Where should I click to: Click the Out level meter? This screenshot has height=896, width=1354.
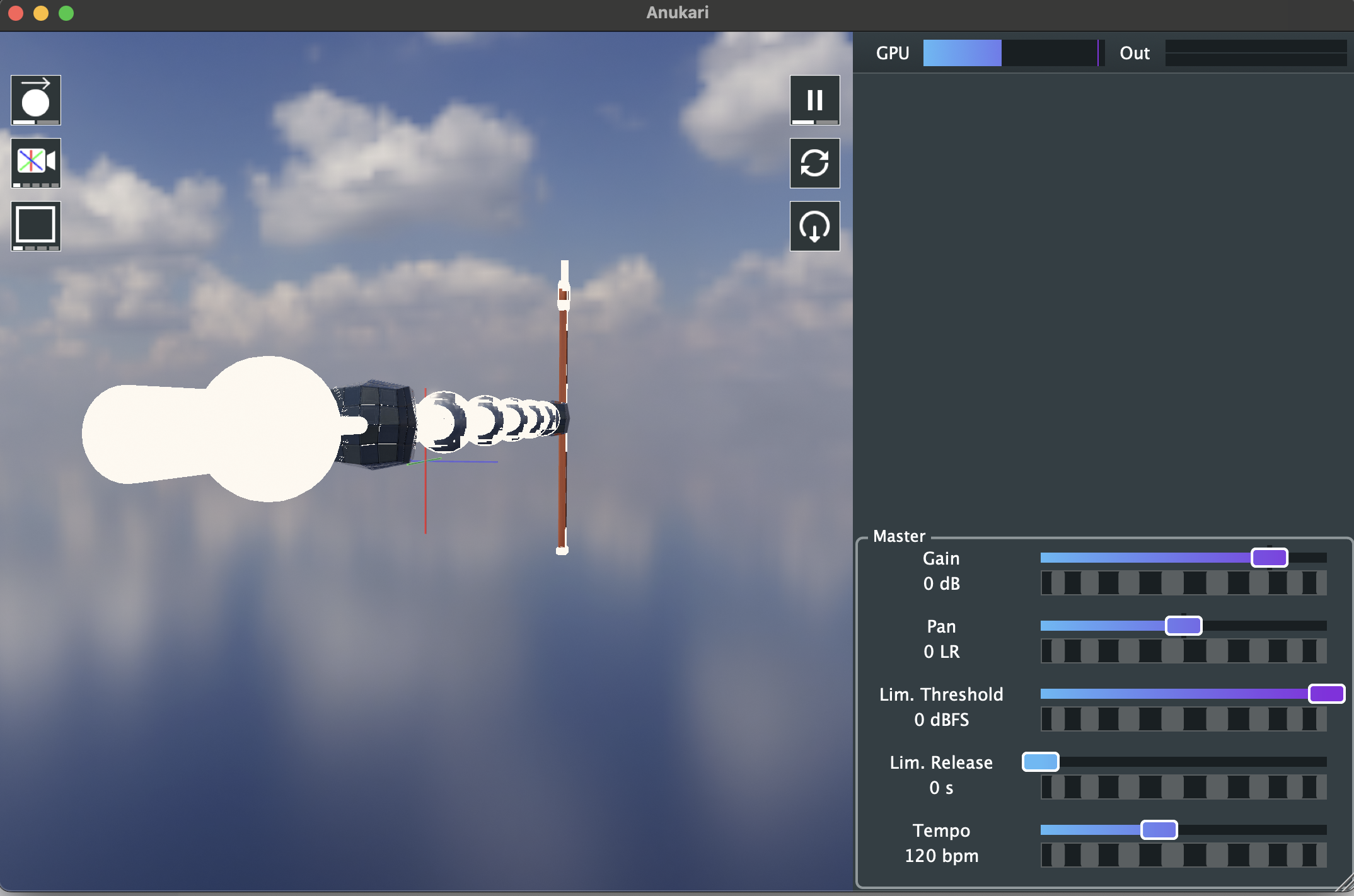1255,53
